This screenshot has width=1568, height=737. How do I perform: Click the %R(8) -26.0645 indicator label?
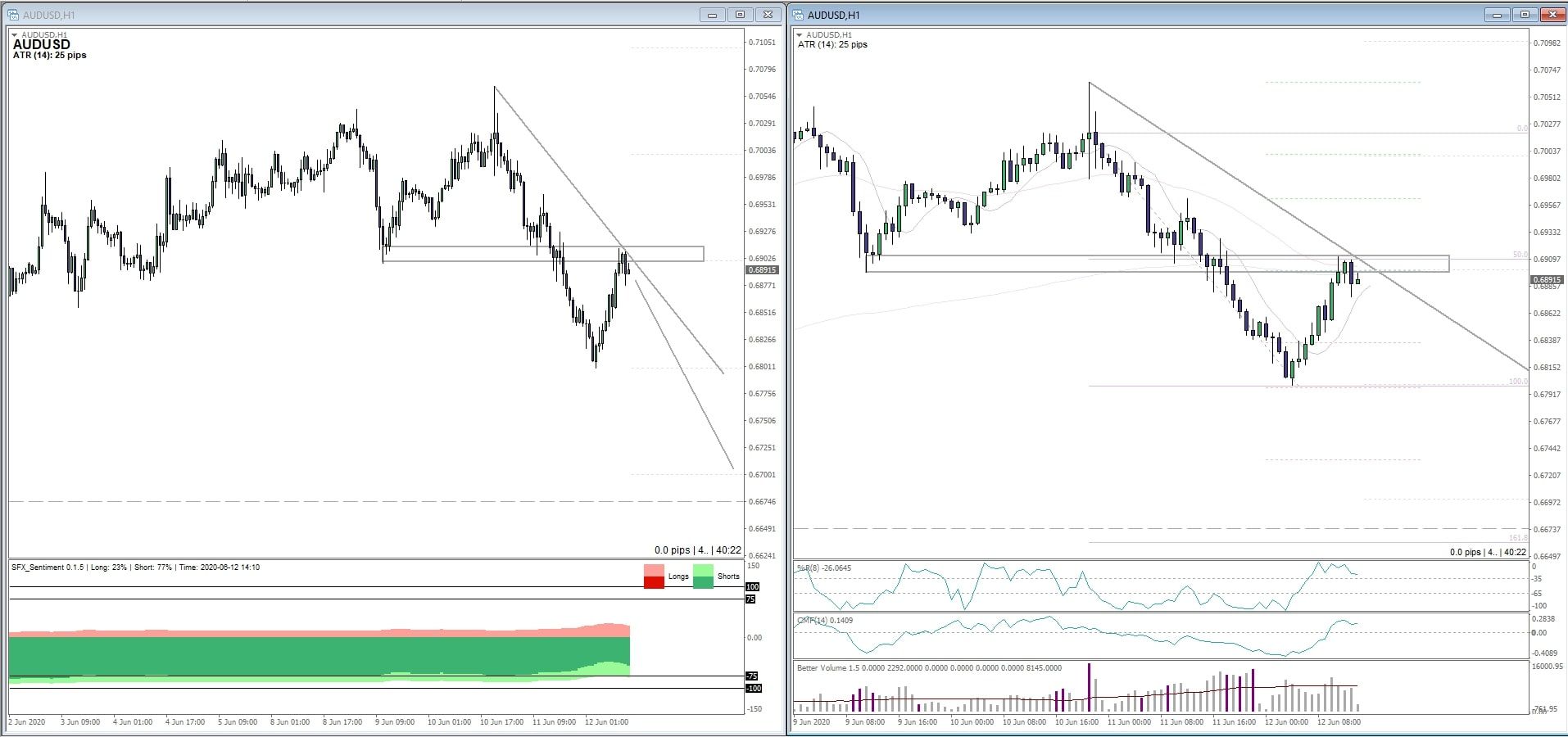coord(823,567)
